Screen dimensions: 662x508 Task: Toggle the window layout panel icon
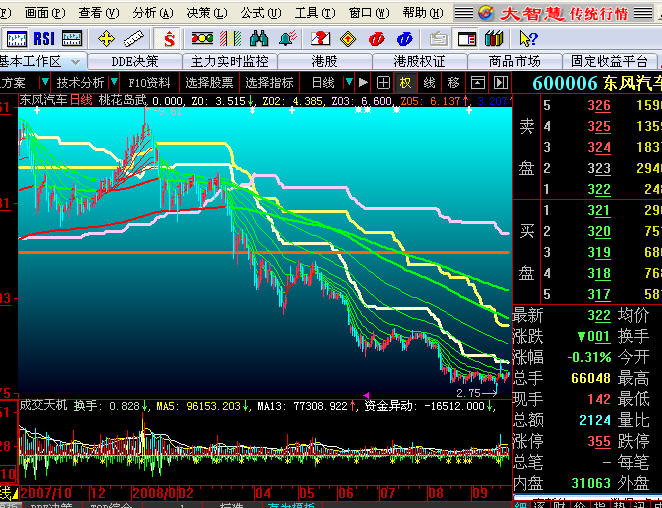(x=467, y=39)
